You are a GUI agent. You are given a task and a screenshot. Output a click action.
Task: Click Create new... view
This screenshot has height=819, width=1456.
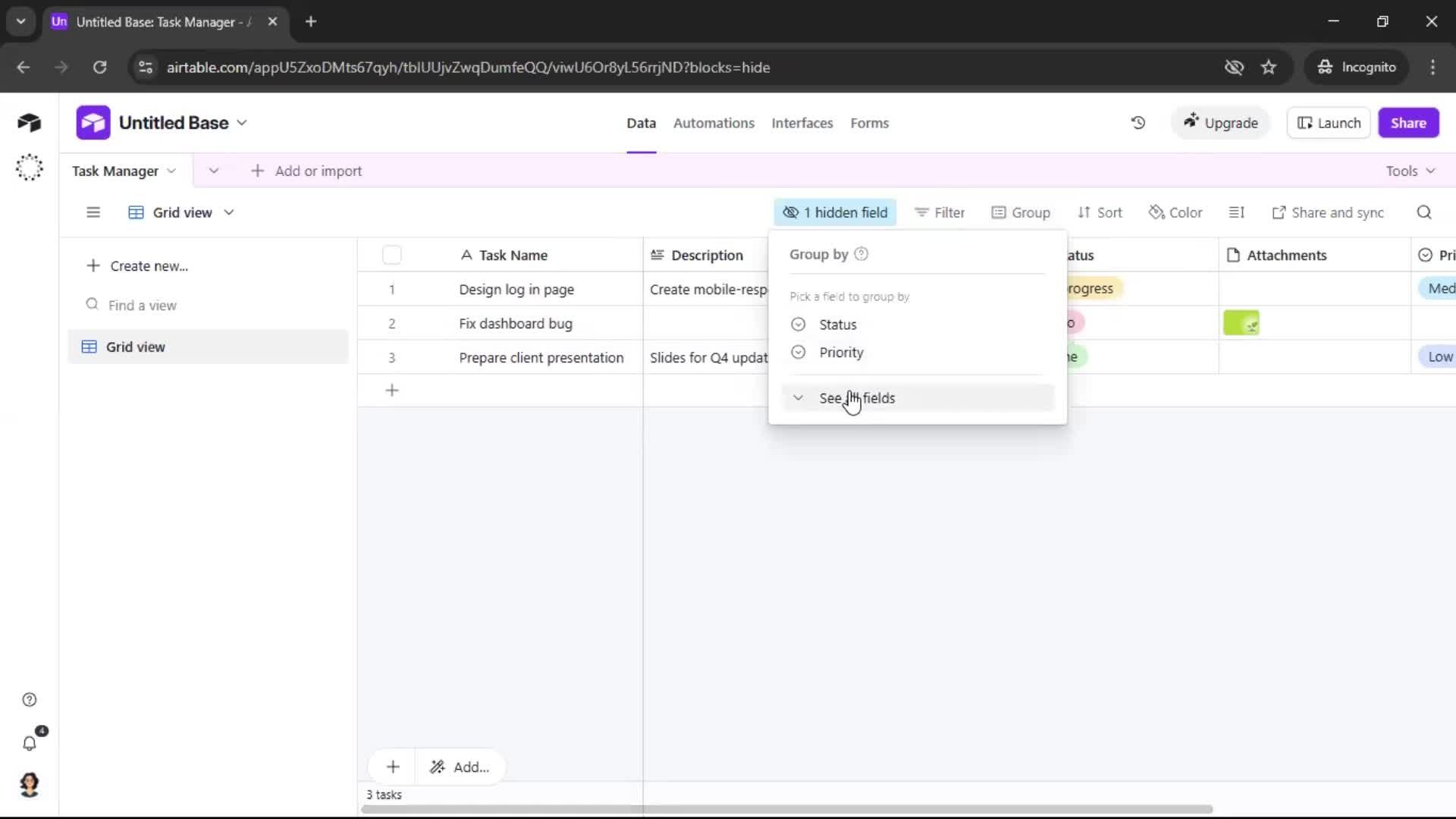click(x=137, y=266)
